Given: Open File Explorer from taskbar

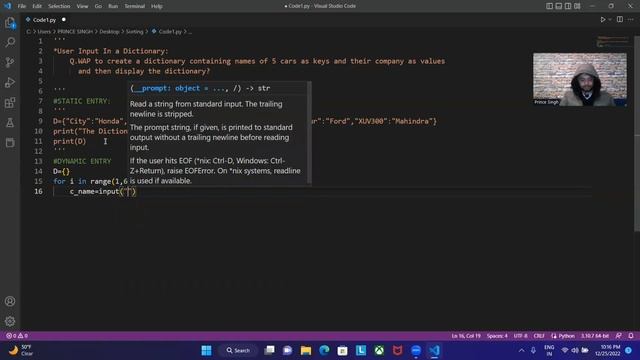Looking at the screenshot, I should click(x=306, y=350).
